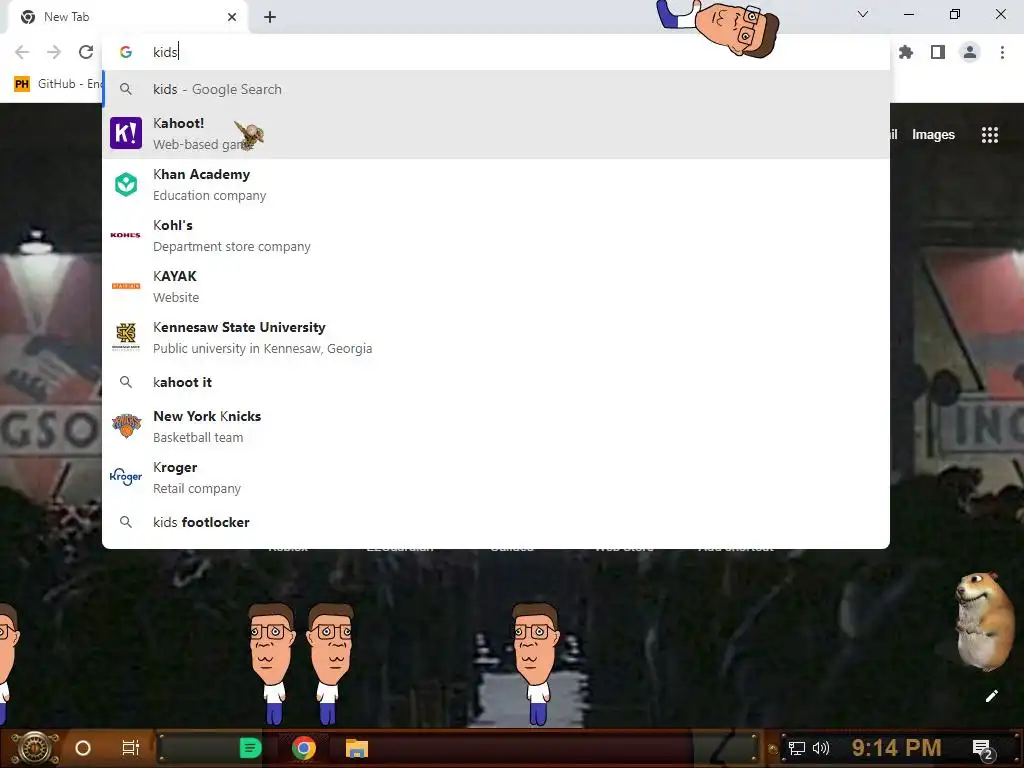The image size is (1024, 768).
Task: Click the network icon in system tray
Action: coord(796,748)
